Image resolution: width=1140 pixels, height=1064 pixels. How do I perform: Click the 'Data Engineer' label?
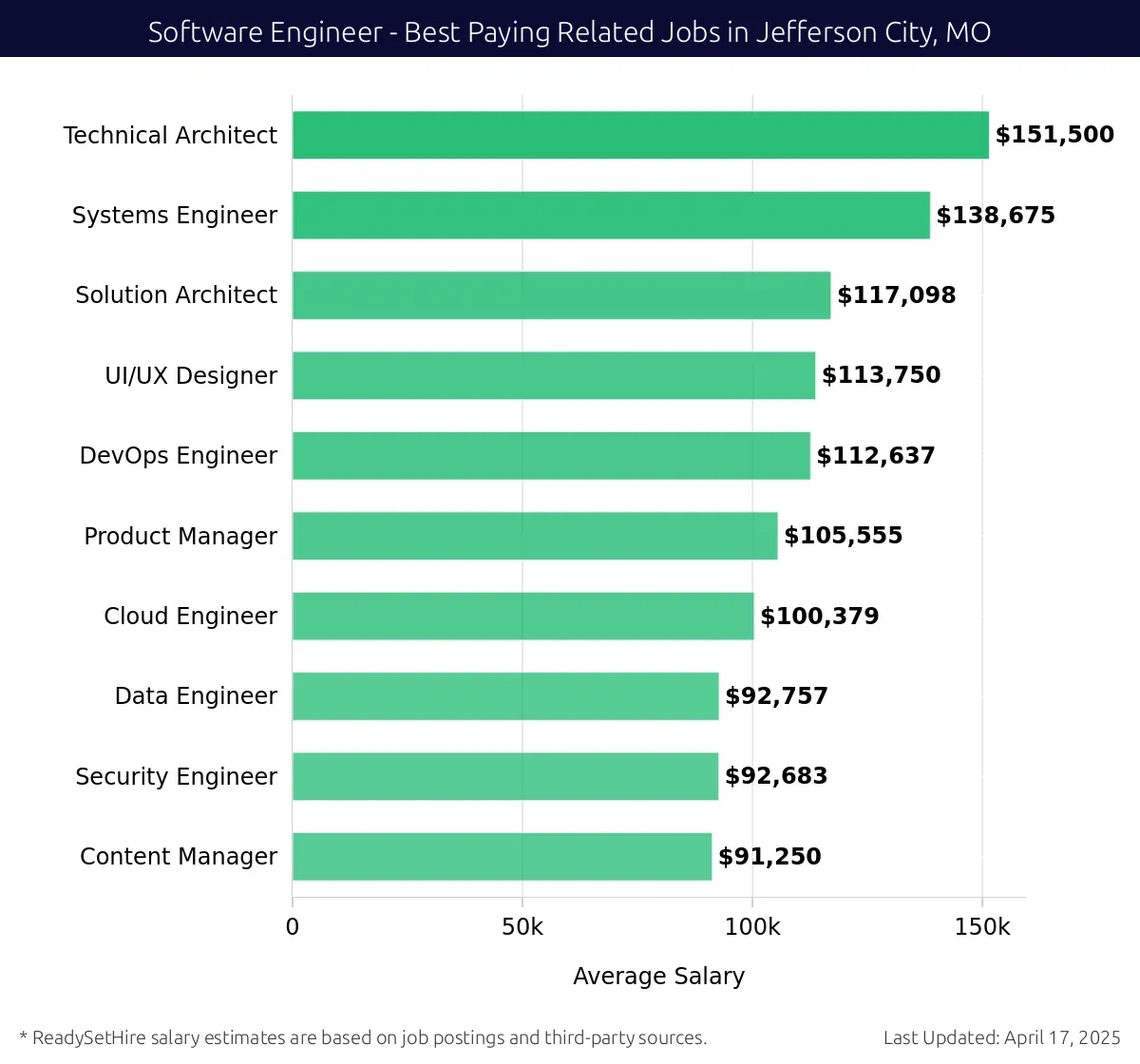pyautogui.click(x=196, y=696)
